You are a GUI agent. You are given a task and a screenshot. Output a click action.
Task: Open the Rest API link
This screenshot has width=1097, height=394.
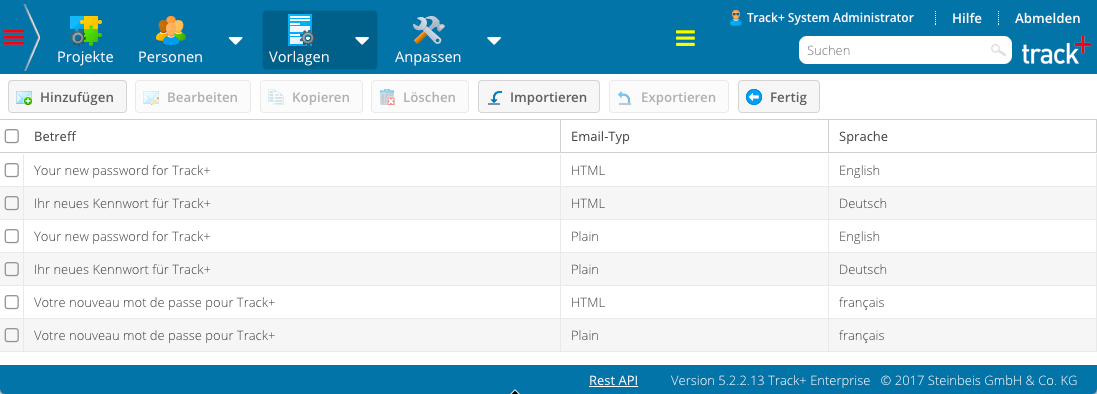tap(614, 381)
